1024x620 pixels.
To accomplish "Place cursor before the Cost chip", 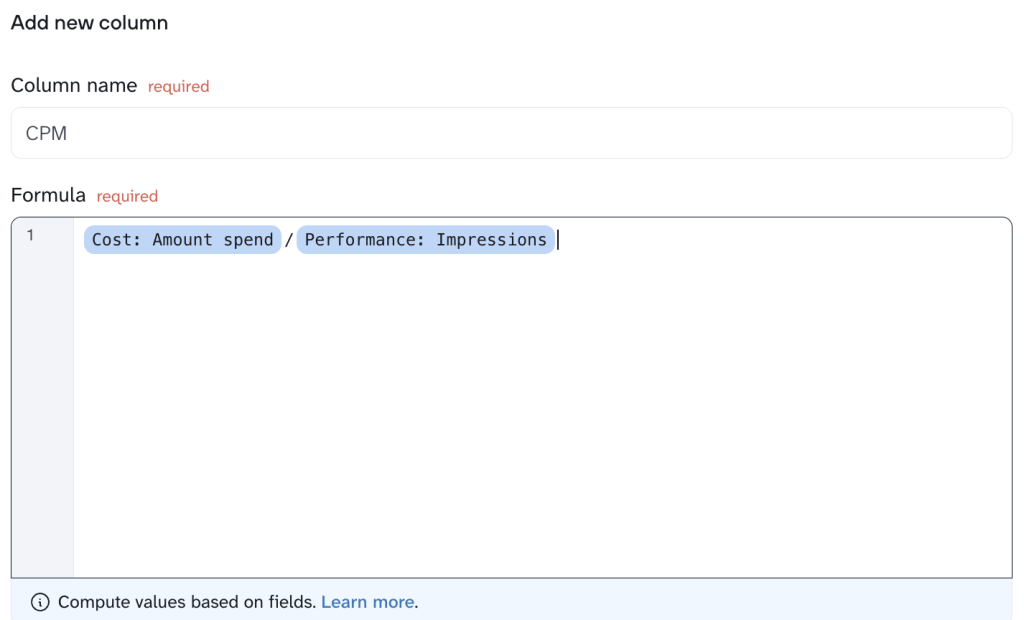I will tap(81, 240).
